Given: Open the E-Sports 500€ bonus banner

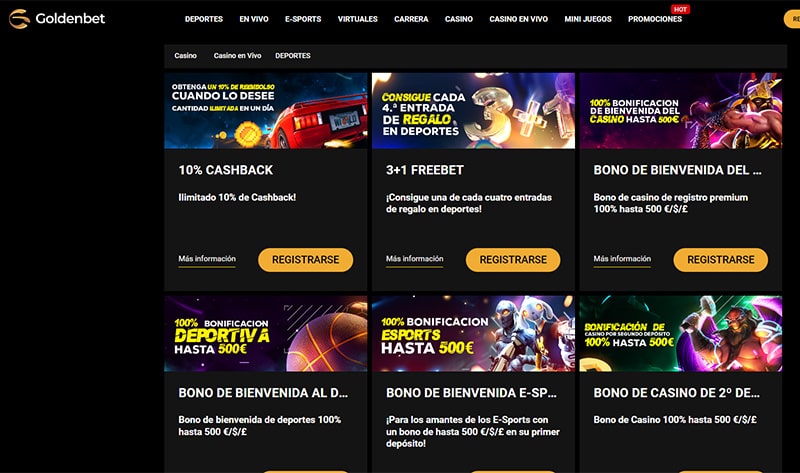Looking at the screenshot, I should pos(473,334).
